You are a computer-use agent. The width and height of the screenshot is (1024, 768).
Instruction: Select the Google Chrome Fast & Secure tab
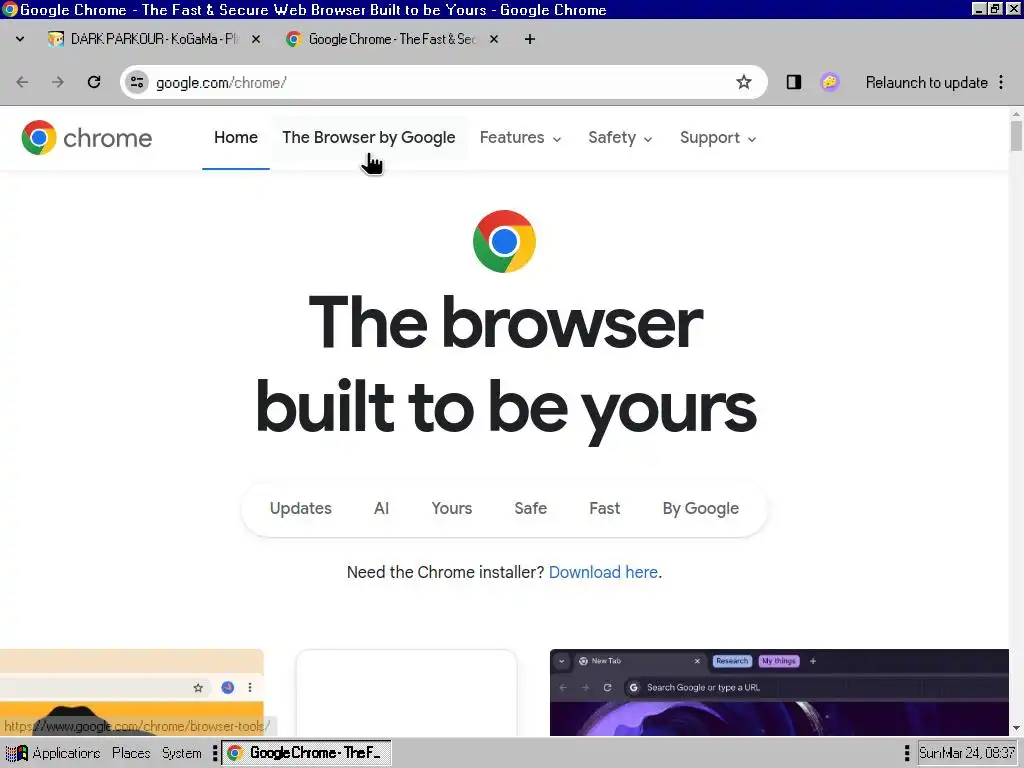[x=392, y=39]
